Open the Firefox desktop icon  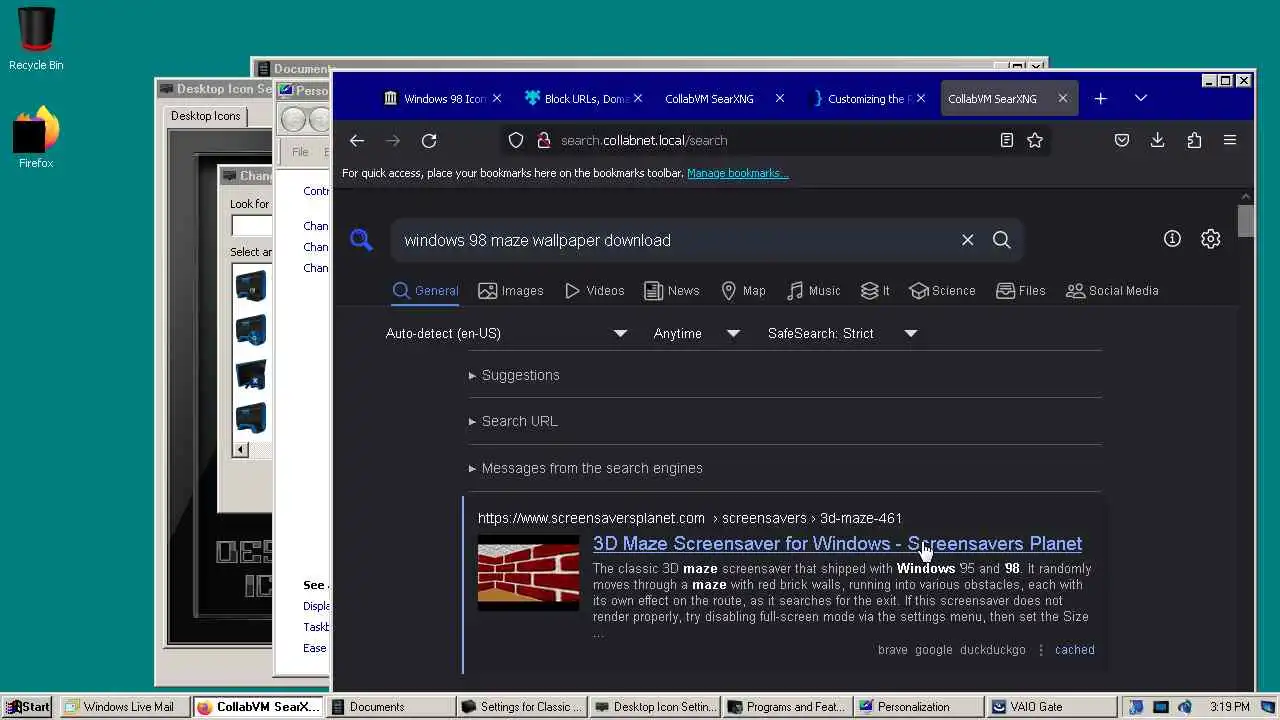pos(36,137)
